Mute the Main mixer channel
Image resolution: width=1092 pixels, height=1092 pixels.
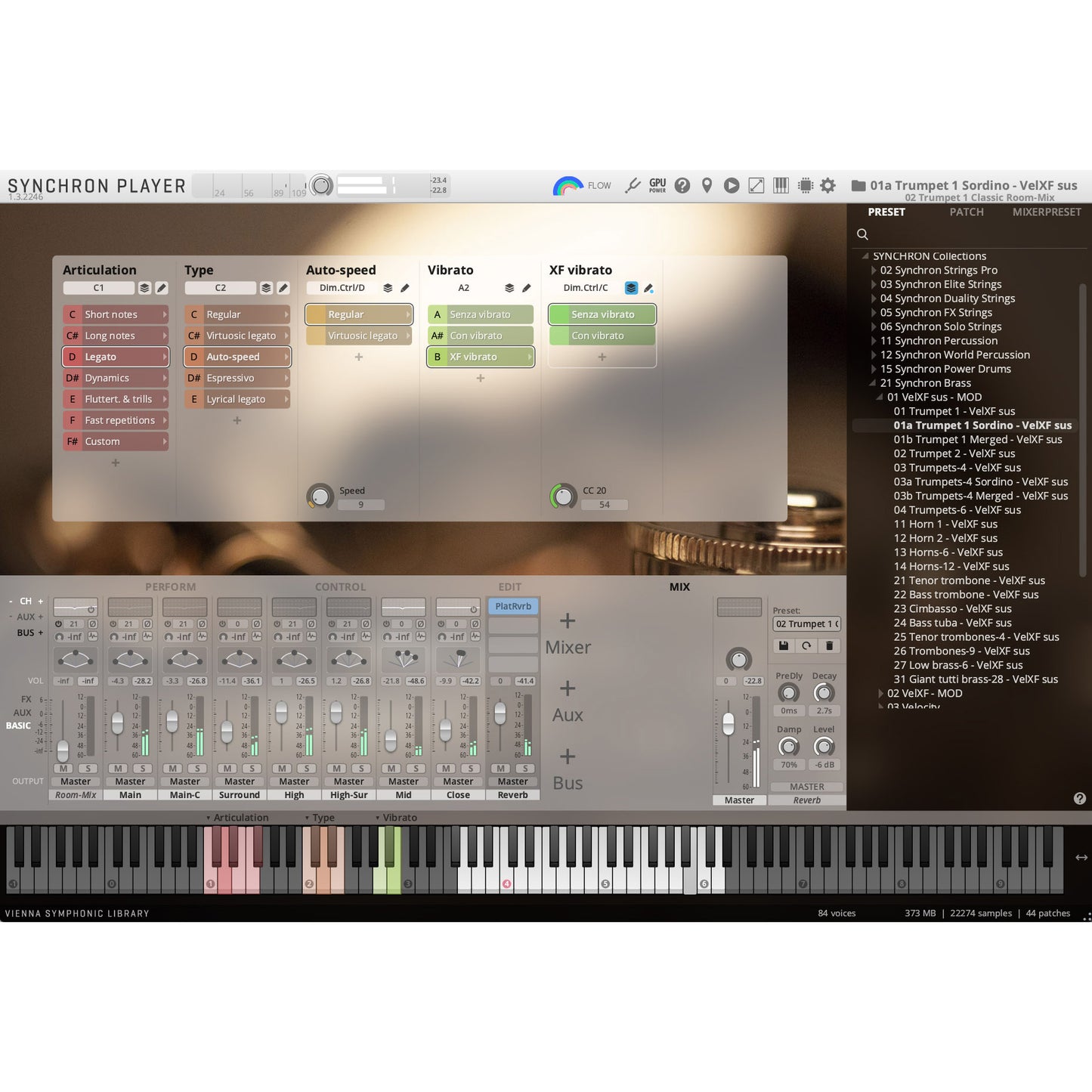tap(118, 769)
